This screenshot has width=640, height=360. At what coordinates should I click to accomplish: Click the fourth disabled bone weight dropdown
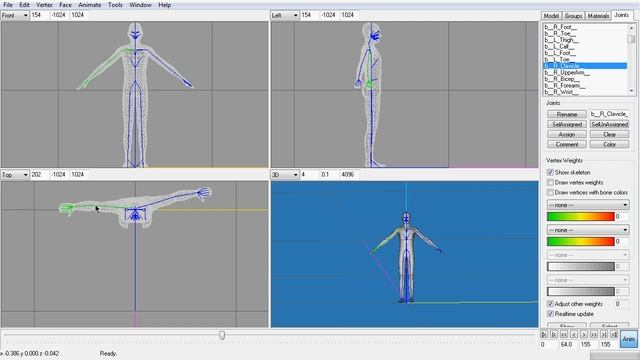(x=588, y=280)
